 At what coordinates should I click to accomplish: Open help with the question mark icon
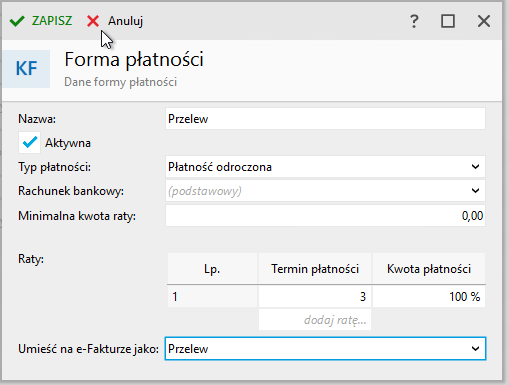click(414, 21)
